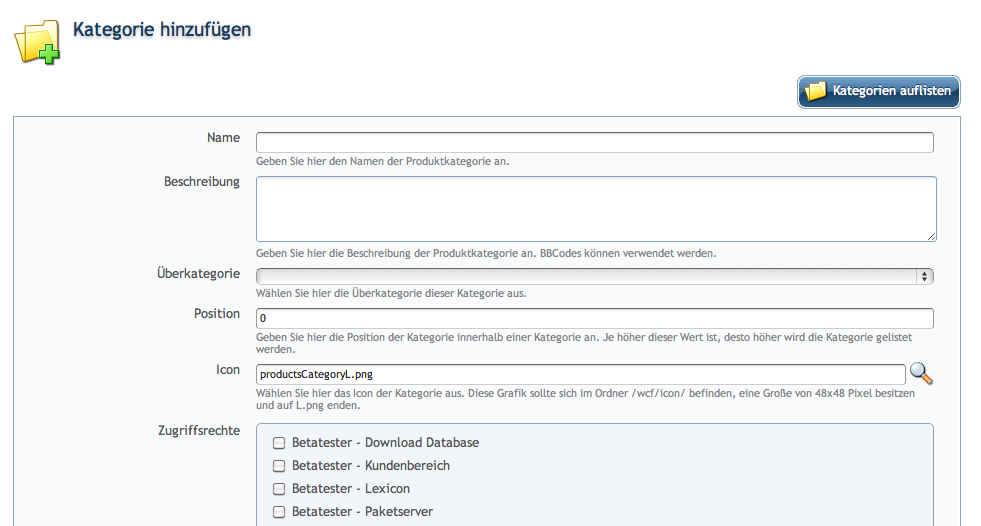Focus the Name text field
The width and height of the screenshot is (981, 526).
tap(594, 142)
